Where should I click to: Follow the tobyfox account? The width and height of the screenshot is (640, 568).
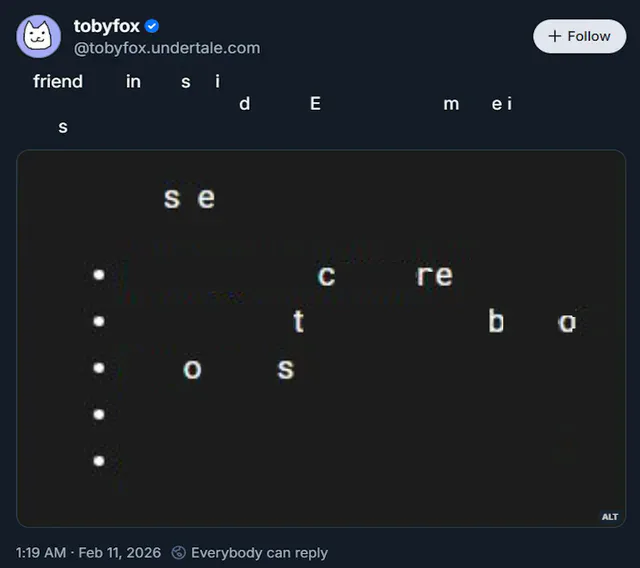[579, 36]
